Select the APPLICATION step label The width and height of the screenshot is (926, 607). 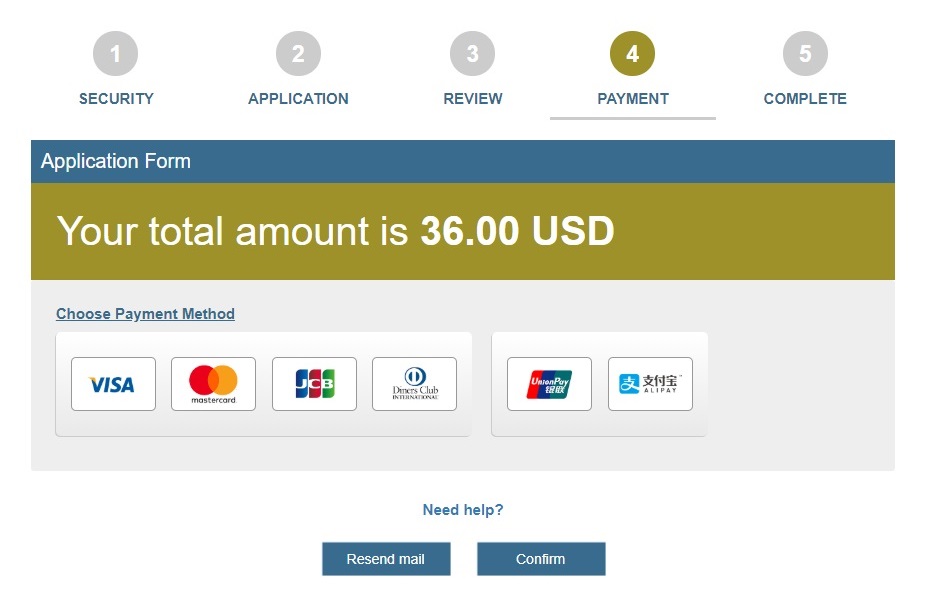(297, 98)
